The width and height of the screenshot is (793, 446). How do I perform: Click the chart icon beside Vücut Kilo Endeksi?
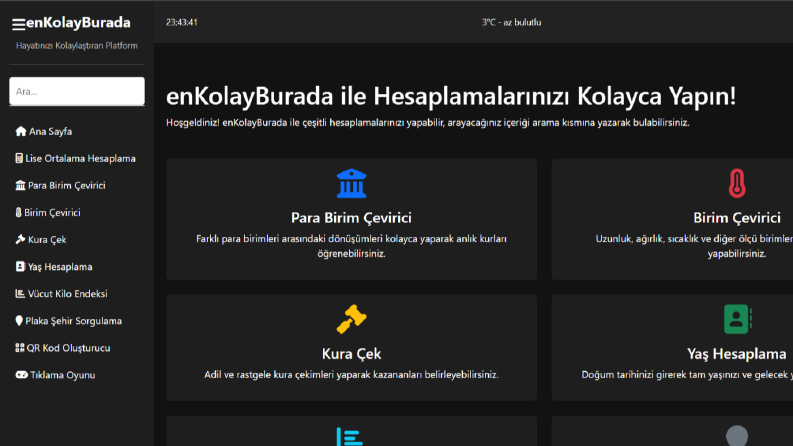[x=20, y=293]
